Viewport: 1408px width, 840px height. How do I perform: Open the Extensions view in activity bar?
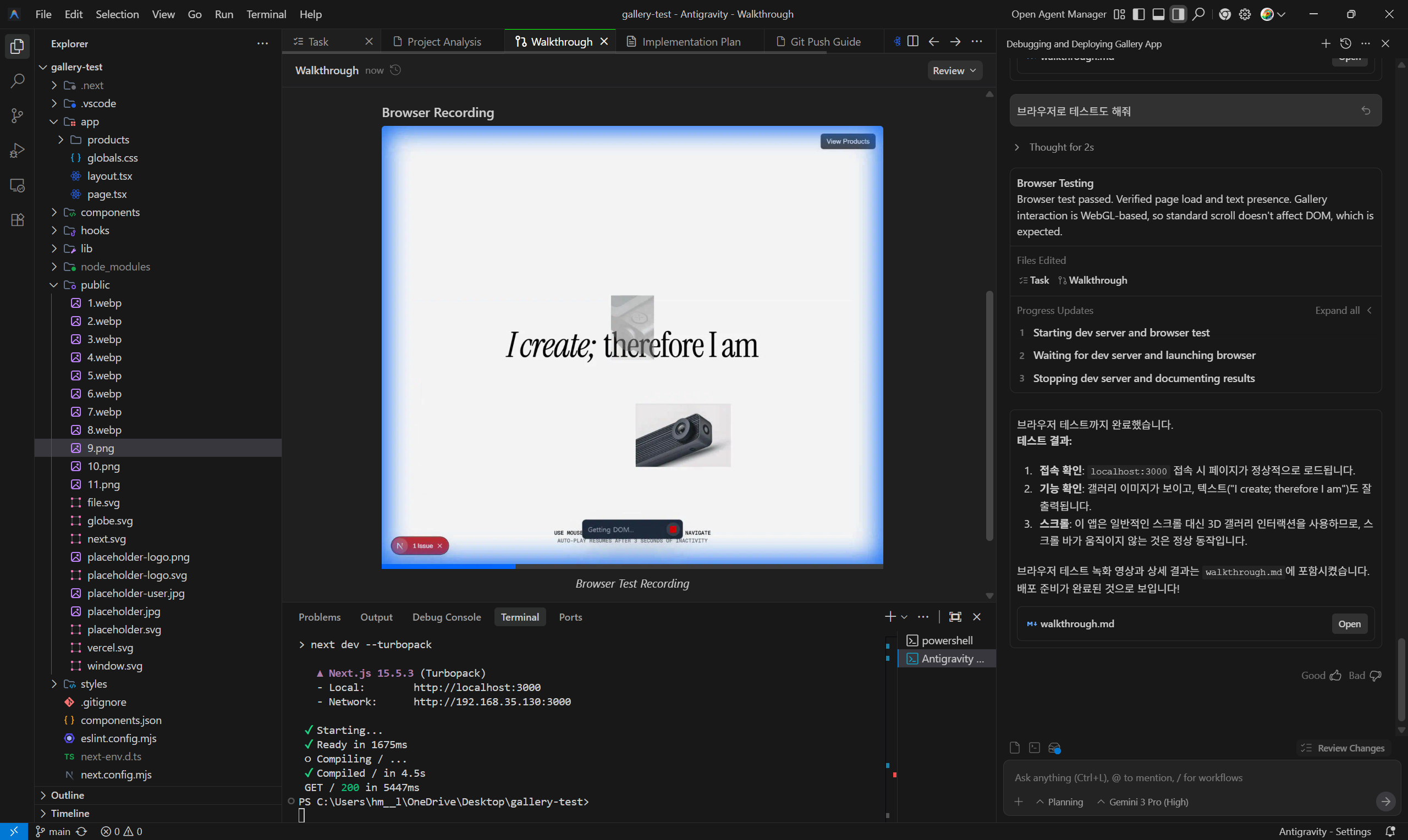[17, 220]
